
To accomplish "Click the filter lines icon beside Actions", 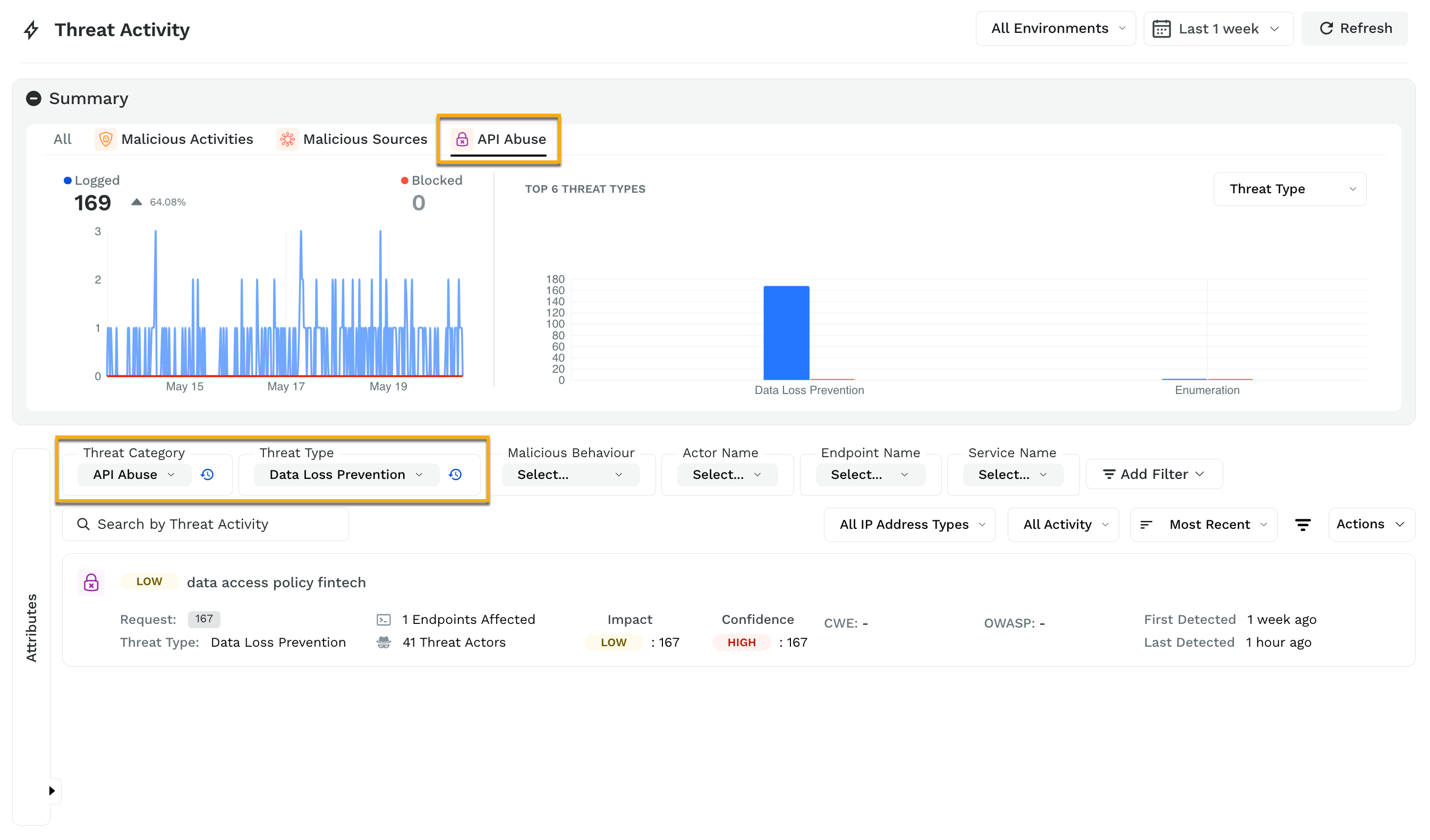I will click(1303, 525).
